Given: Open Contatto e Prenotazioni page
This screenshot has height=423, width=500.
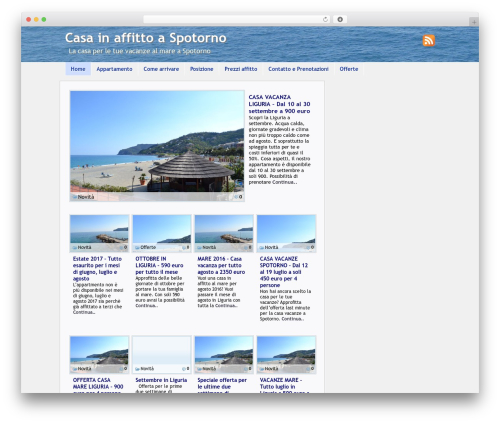Looking at the screenshot, I should [x=298, y=69].
